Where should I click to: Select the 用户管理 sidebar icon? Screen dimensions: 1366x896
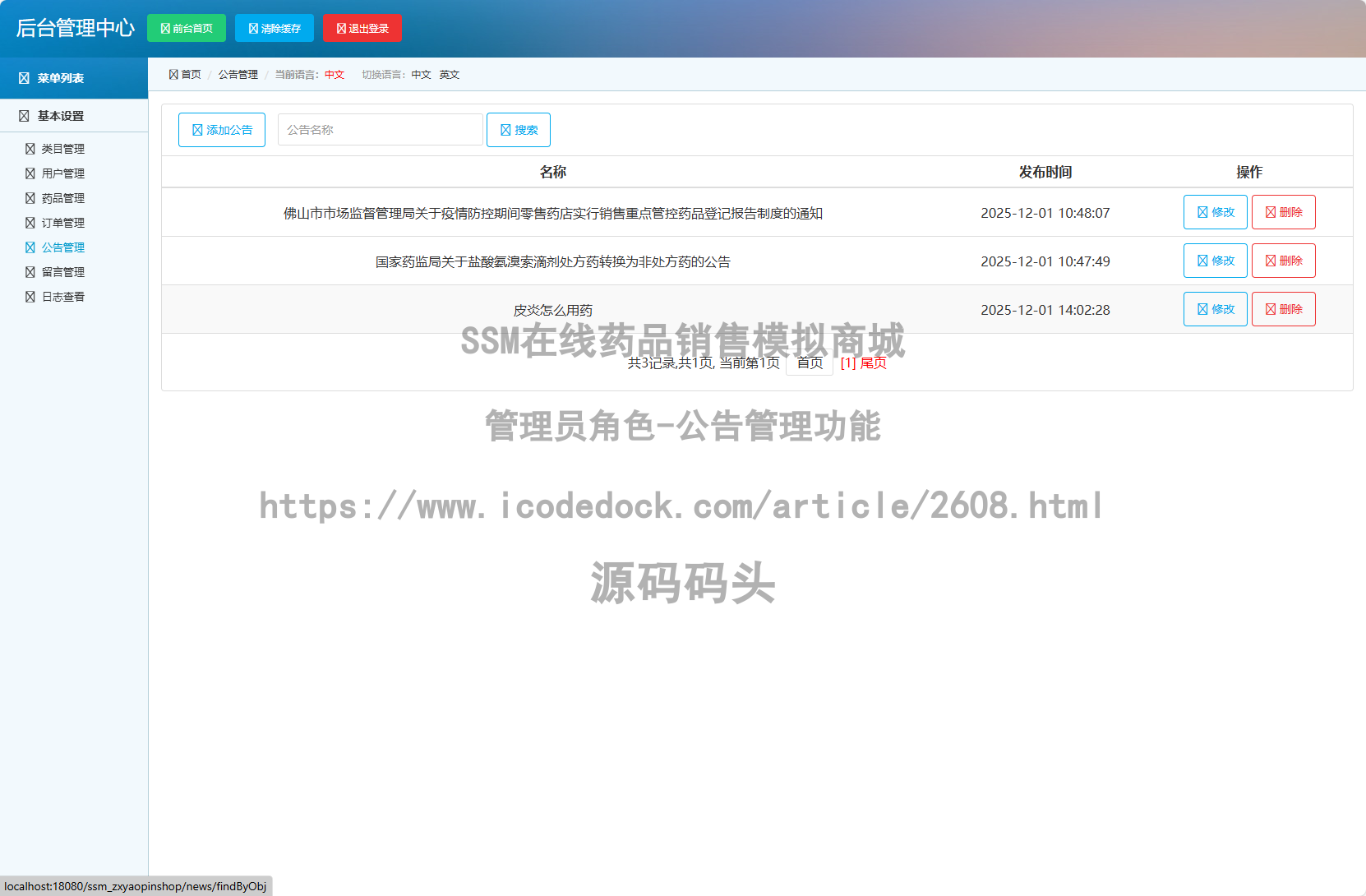29,173
